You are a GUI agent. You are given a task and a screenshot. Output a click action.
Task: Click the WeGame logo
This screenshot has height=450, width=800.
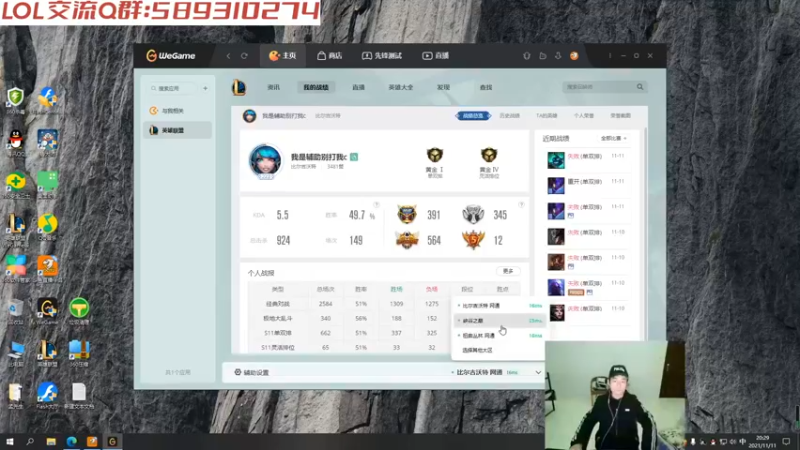tap(171, 56)
